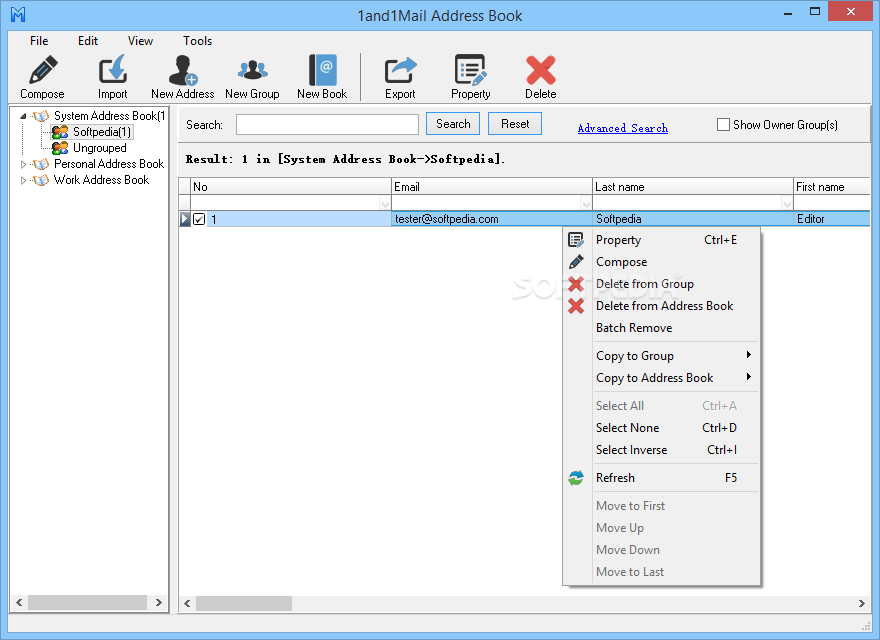Sort by the Email column header
The image size is (880, 640).
click(x=492, y=186)
